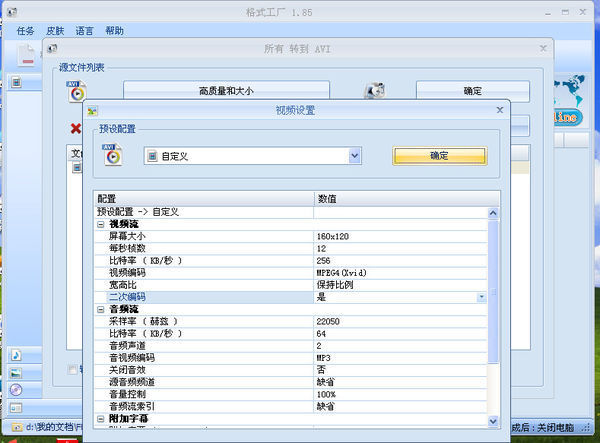Select the 关闭音效 row
The image size is (600, 443).
pos(291,370)
